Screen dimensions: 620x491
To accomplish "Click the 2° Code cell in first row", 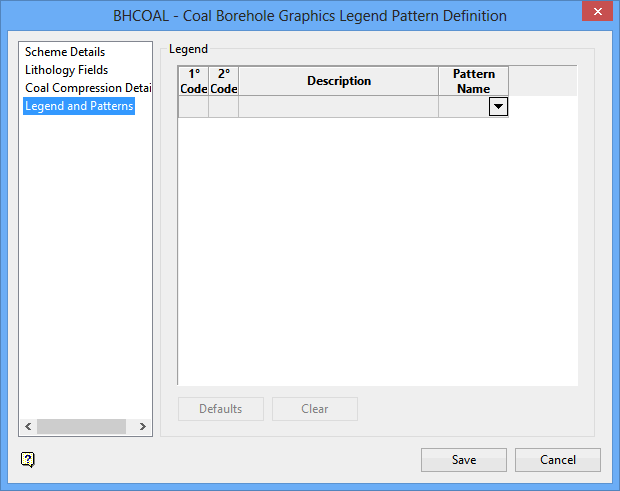I will (x=223, y=107).
